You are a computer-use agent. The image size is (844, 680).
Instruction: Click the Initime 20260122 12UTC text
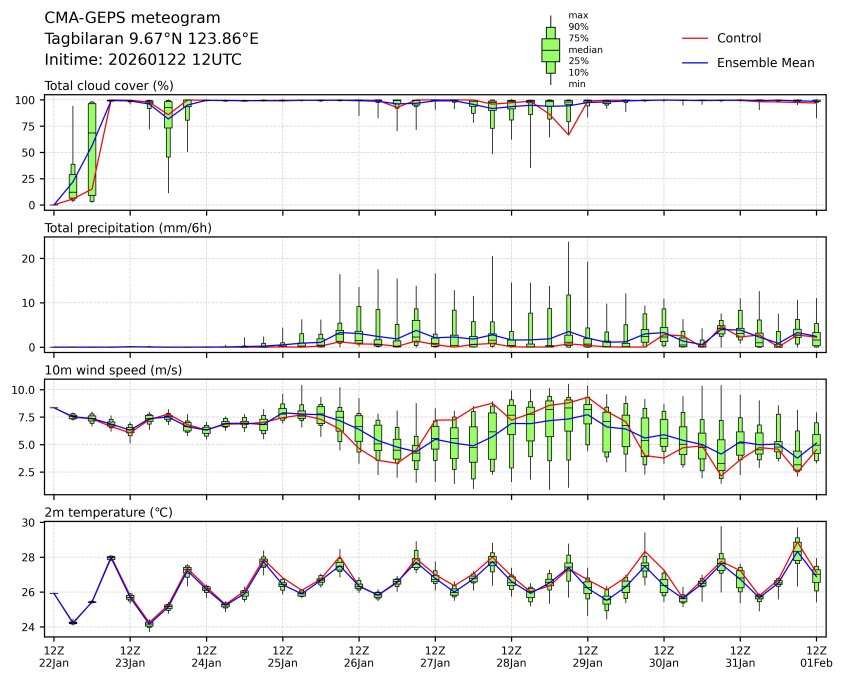pos(143,60)
